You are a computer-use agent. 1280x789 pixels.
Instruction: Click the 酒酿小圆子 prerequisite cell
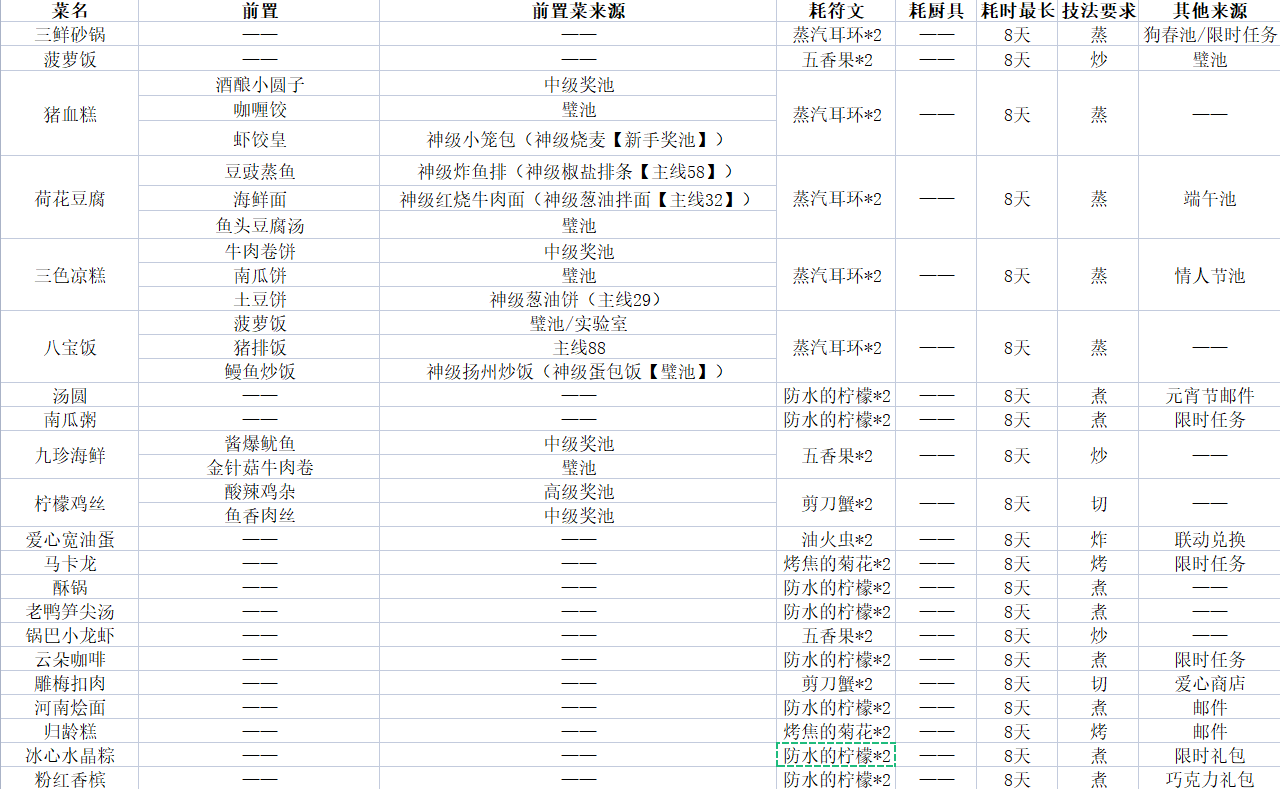point(260,84)
